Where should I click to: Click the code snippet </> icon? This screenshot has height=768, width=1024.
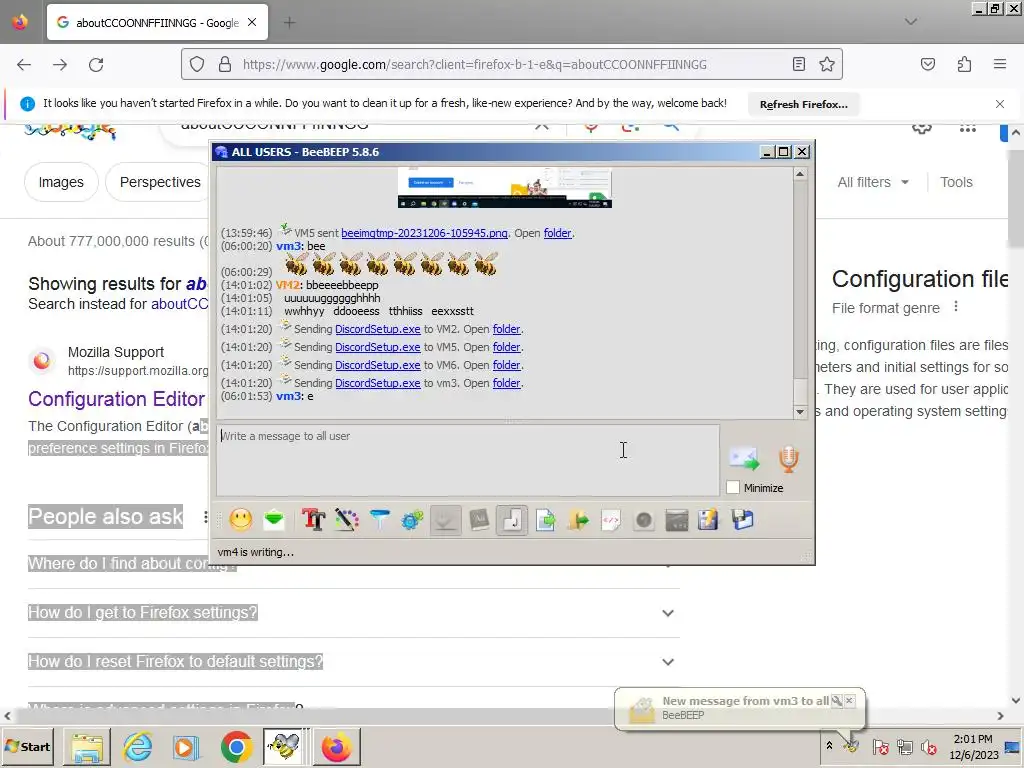(611, 520)
